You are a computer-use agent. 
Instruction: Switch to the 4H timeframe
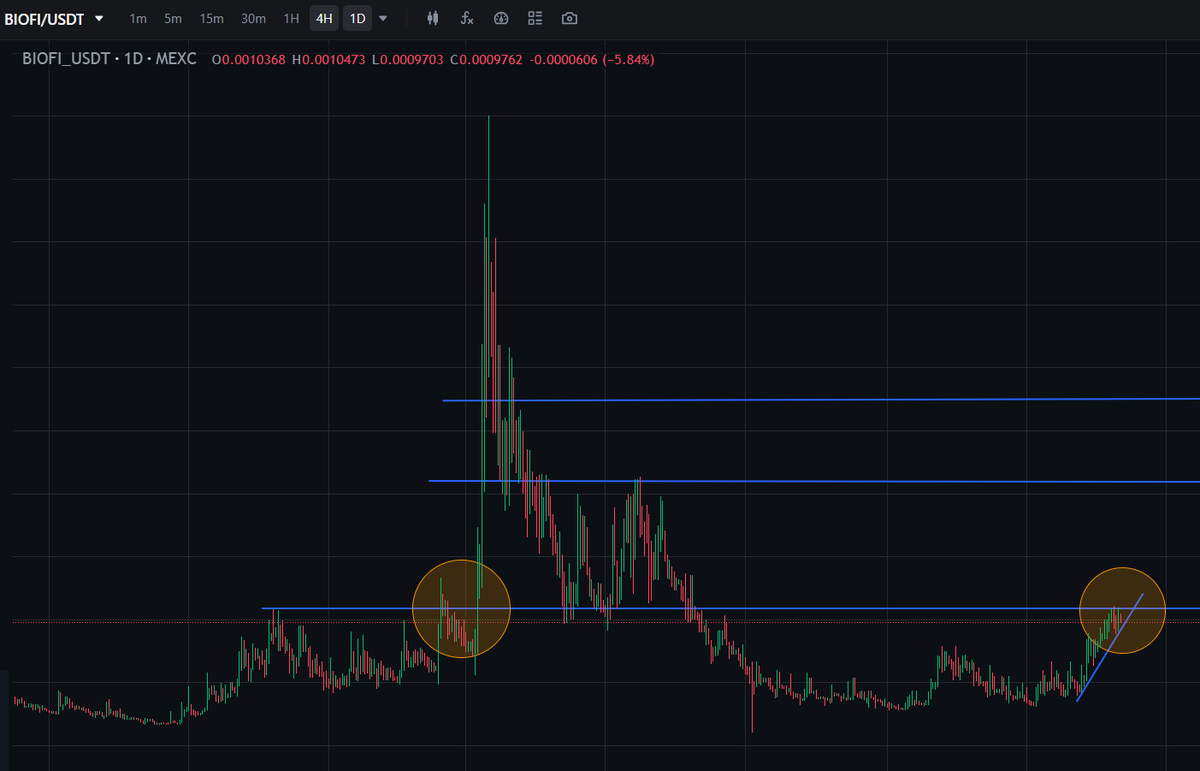[324, 18]
